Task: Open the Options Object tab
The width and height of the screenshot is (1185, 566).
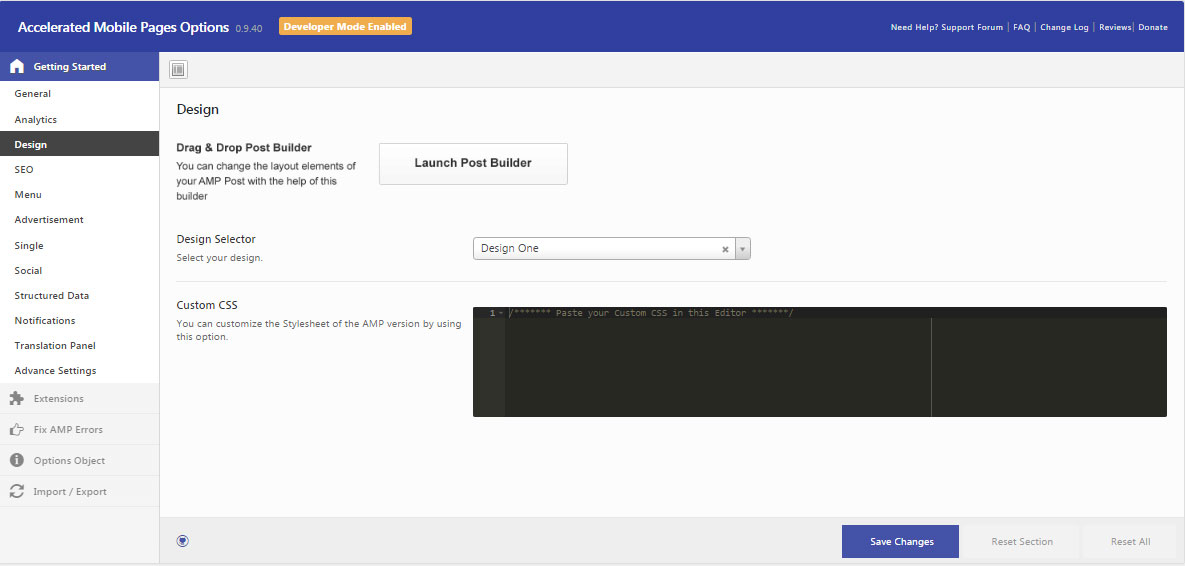Action: click(x=79, y=460)
